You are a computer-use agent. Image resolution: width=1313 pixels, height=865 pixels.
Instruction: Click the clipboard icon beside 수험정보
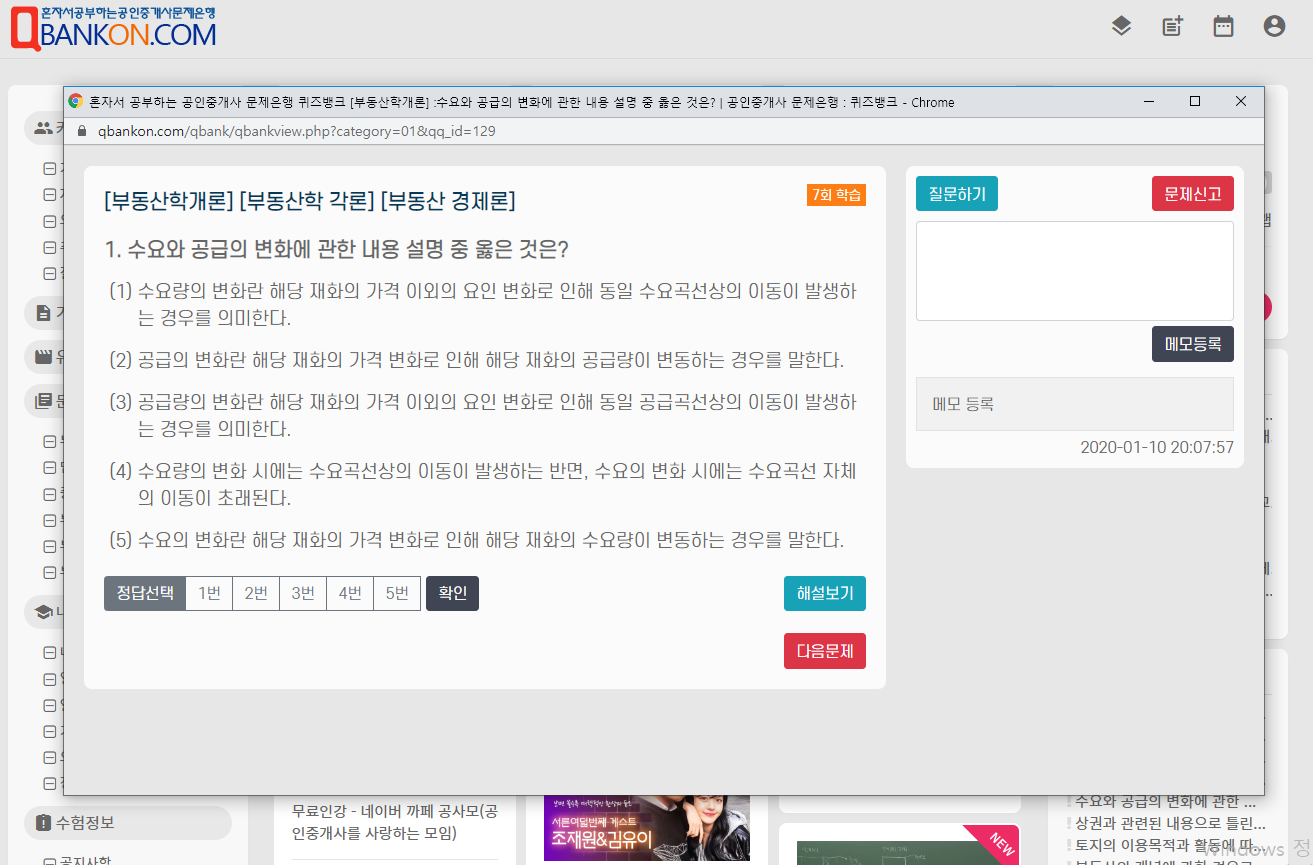tap(43, 823)
